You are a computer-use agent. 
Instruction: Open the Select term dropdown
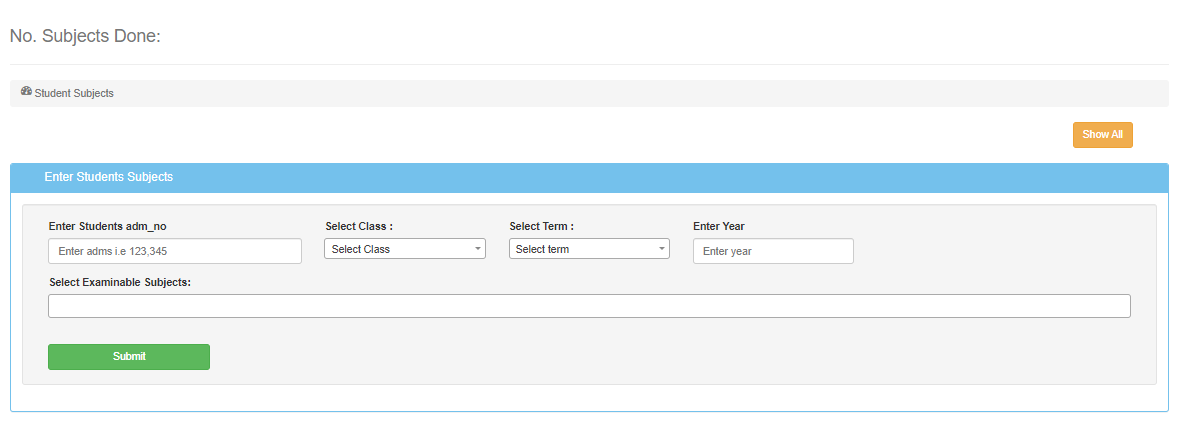(588, 249)
